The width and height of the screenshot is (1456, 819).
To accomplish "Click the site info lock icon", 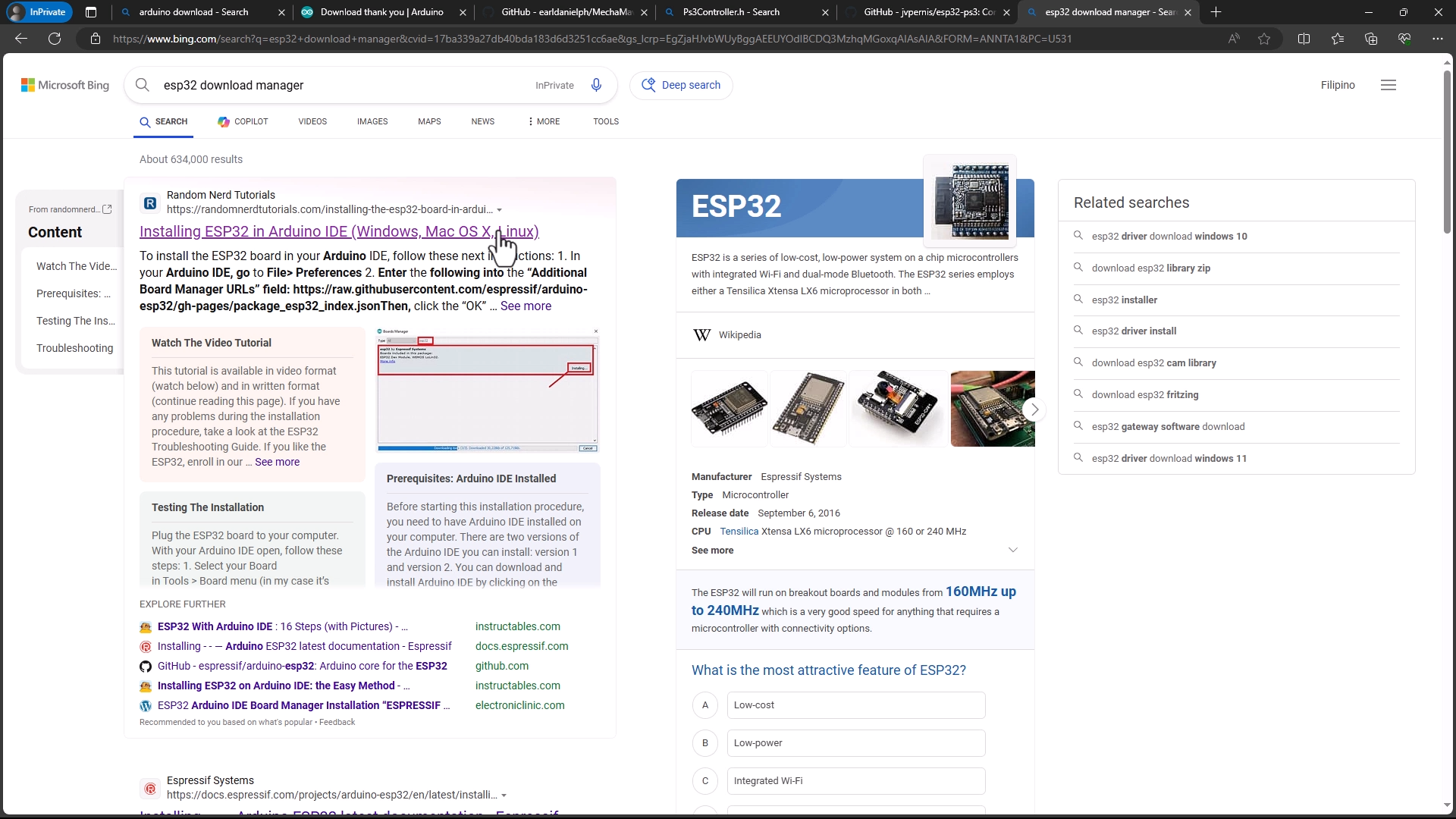I will [x=96, y=39].
